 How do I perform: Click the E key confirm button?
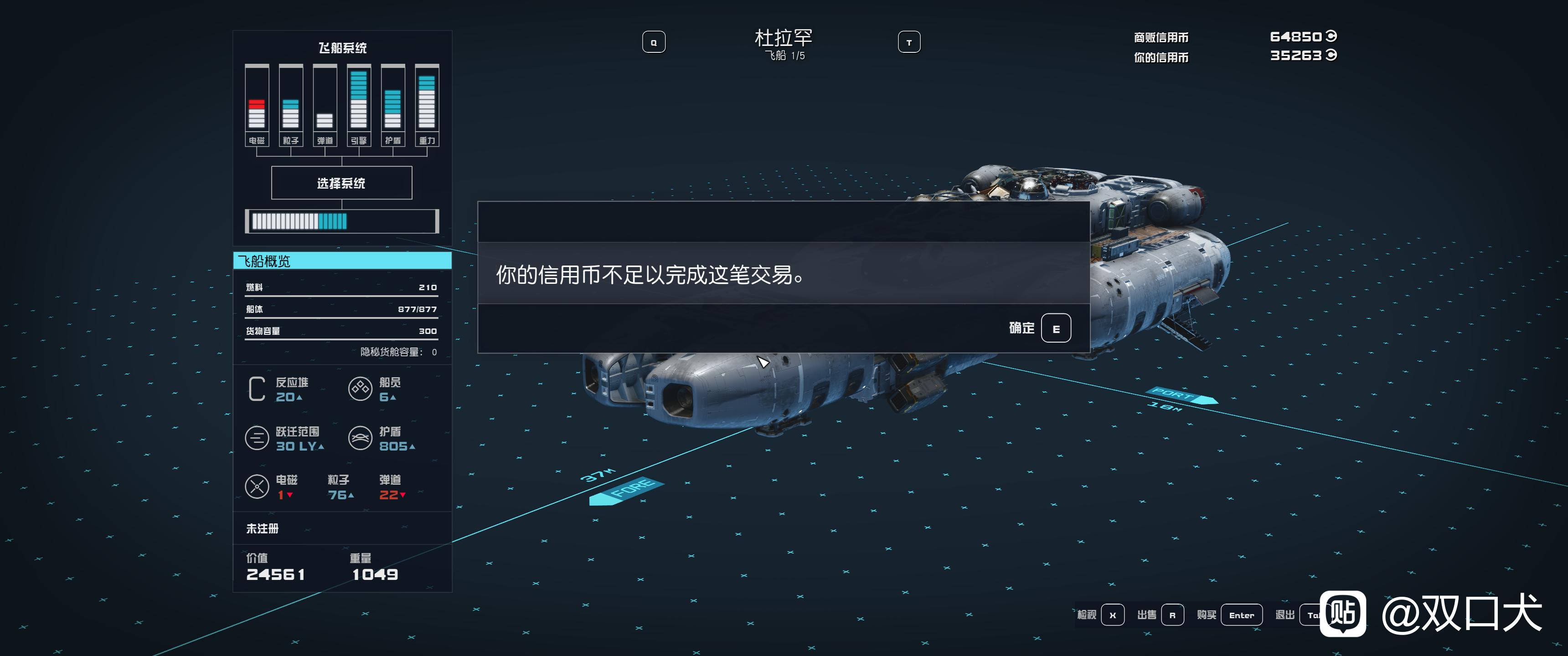click(1056, 328)
